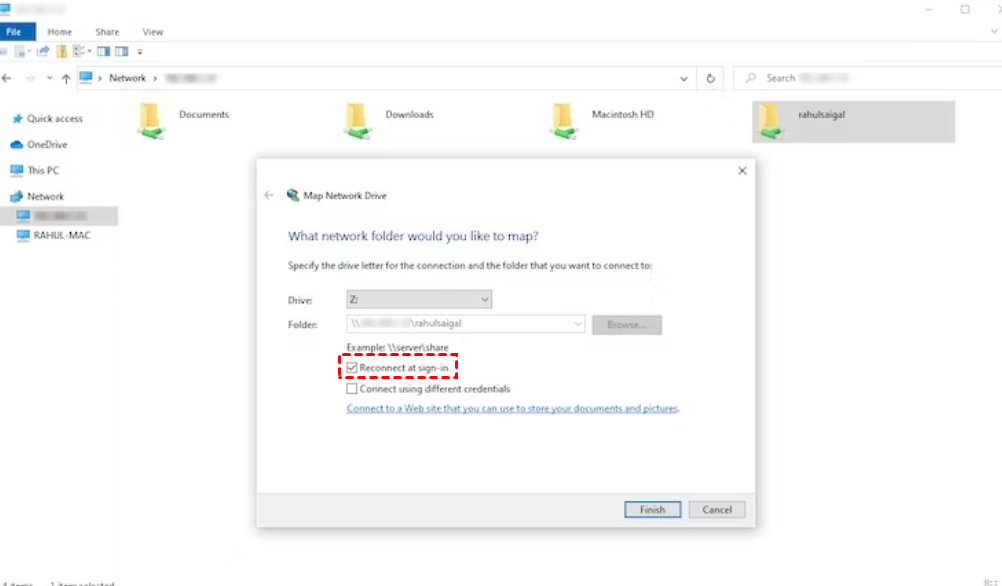1002x586 pixels.
Task: Go up one level with the up arrow
Action: point(66,78)
